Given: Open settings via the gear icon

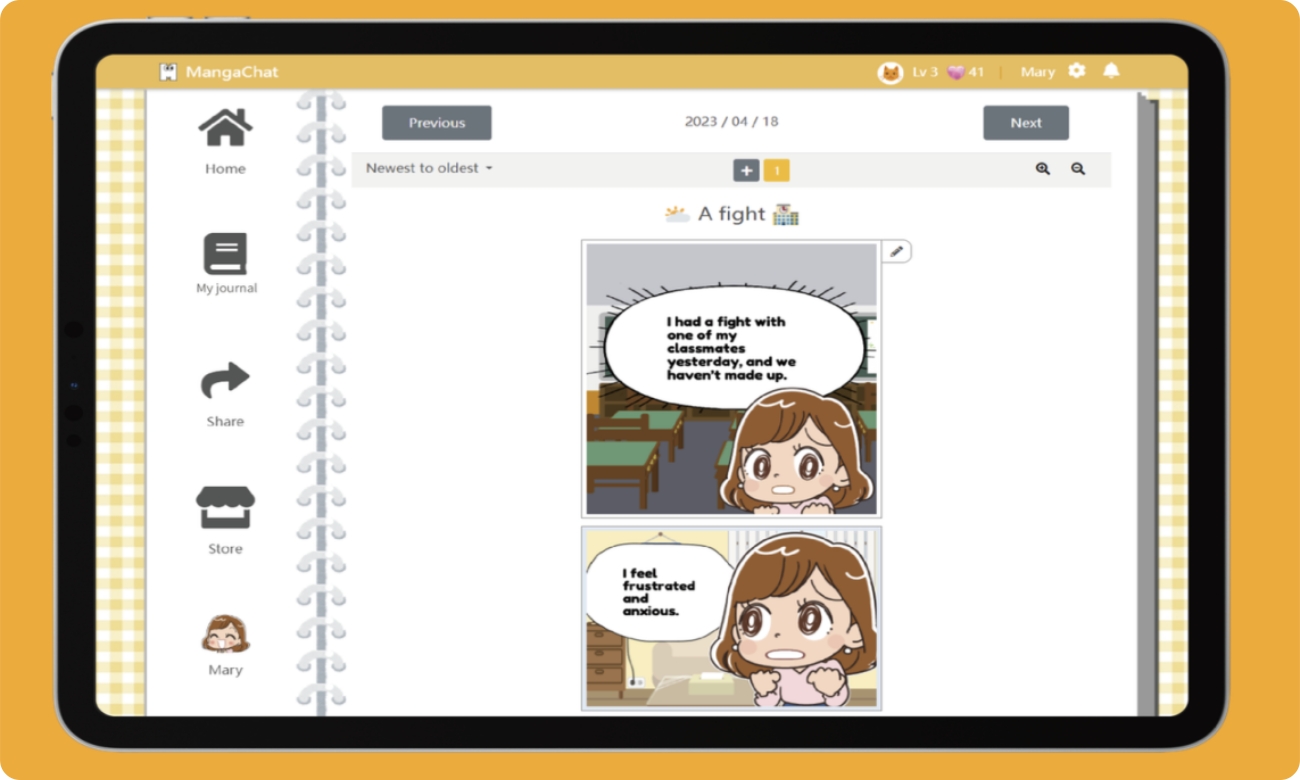Looking at the screenshot, I should point(1077,71).
